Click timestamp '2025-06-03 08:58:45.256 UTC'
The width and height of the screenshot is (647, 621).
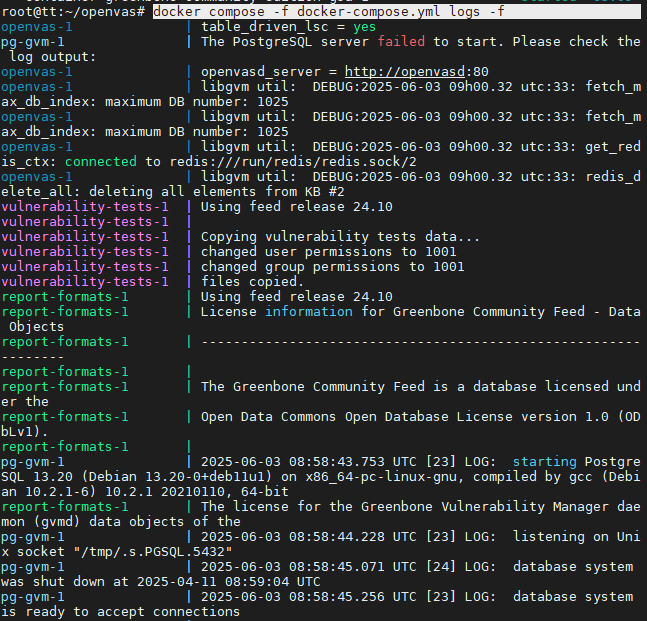point(309,597)
